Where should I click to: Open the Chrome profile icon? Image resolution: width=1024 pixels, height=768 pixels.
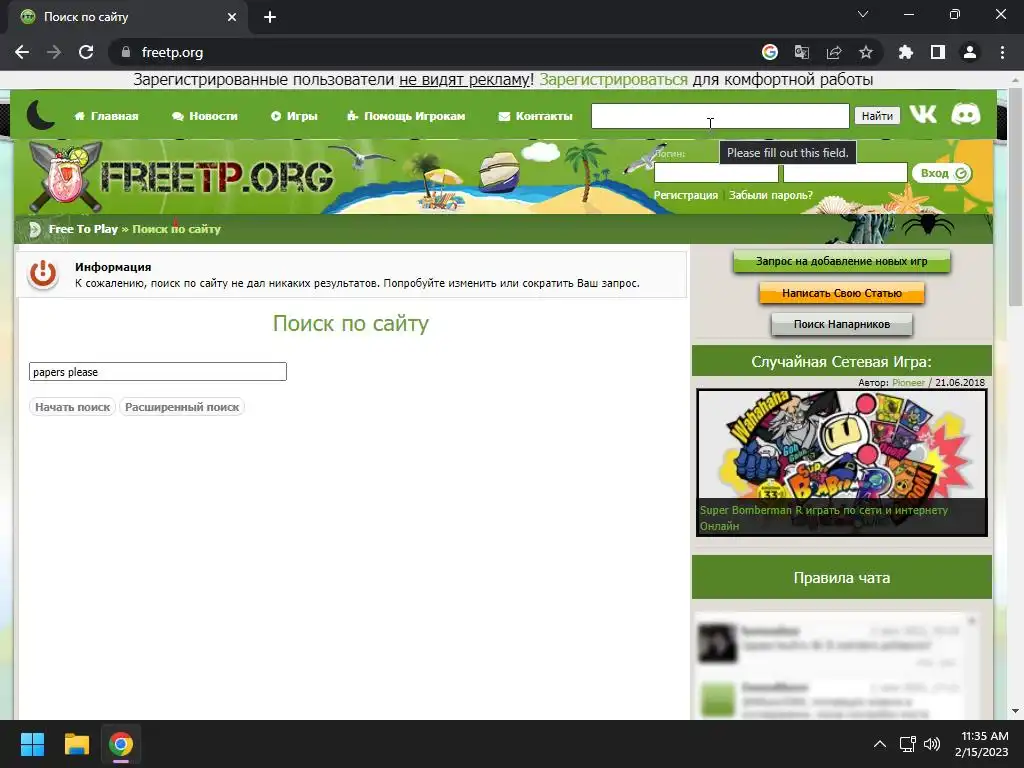point(970,52)
